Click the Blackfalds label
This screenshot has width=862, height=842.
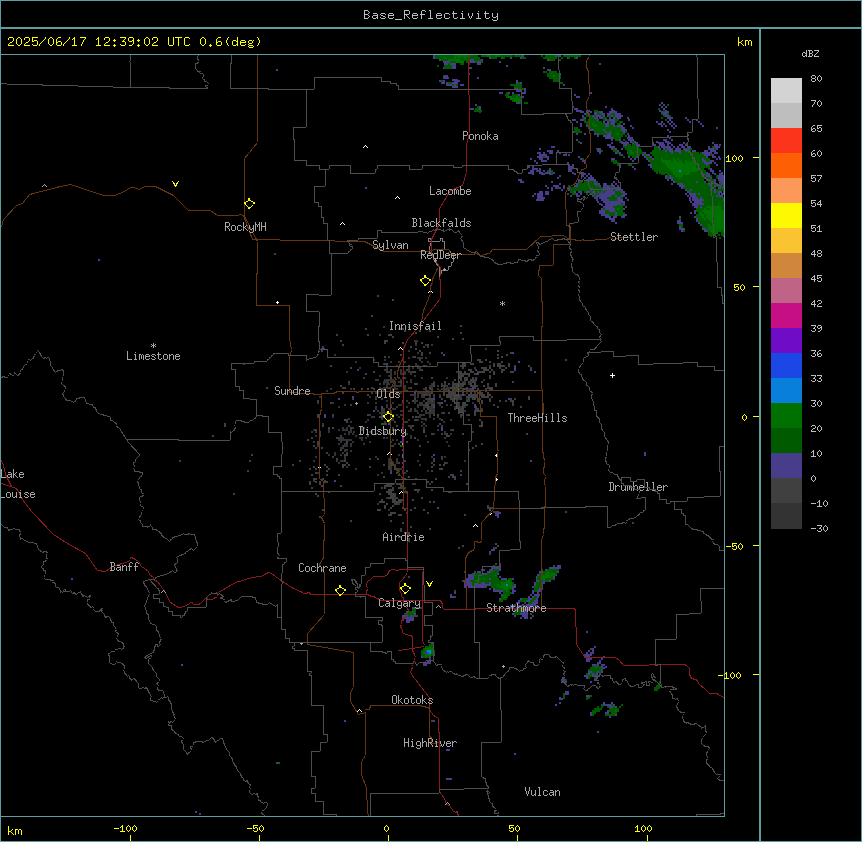click(441, 223)
